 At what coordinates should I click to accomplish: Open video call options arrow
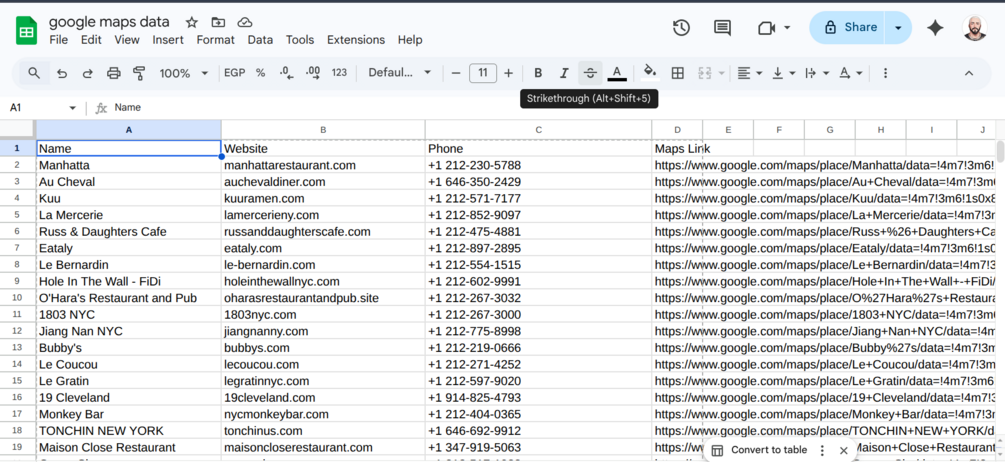coord(787,28)
